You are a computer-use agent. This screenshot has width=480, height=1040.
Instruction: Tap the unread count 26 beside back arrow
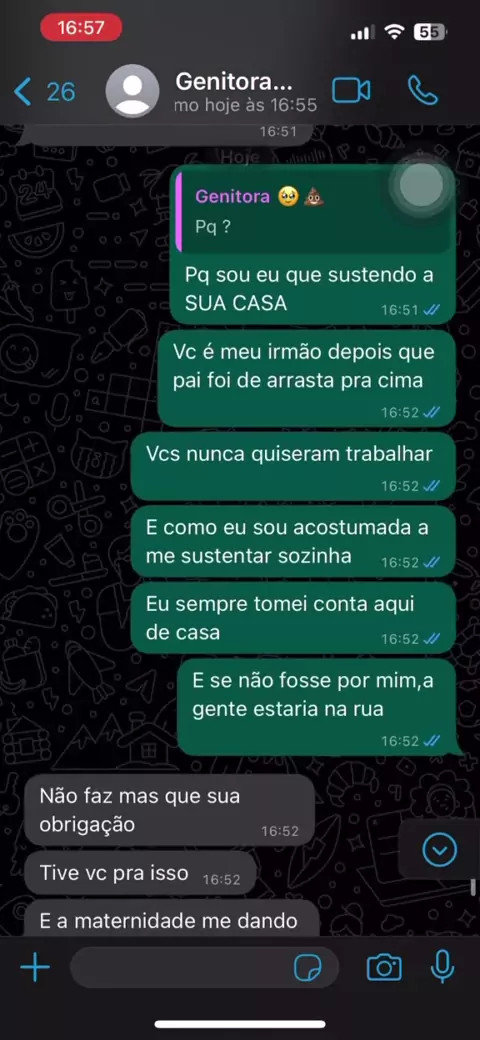60,92
